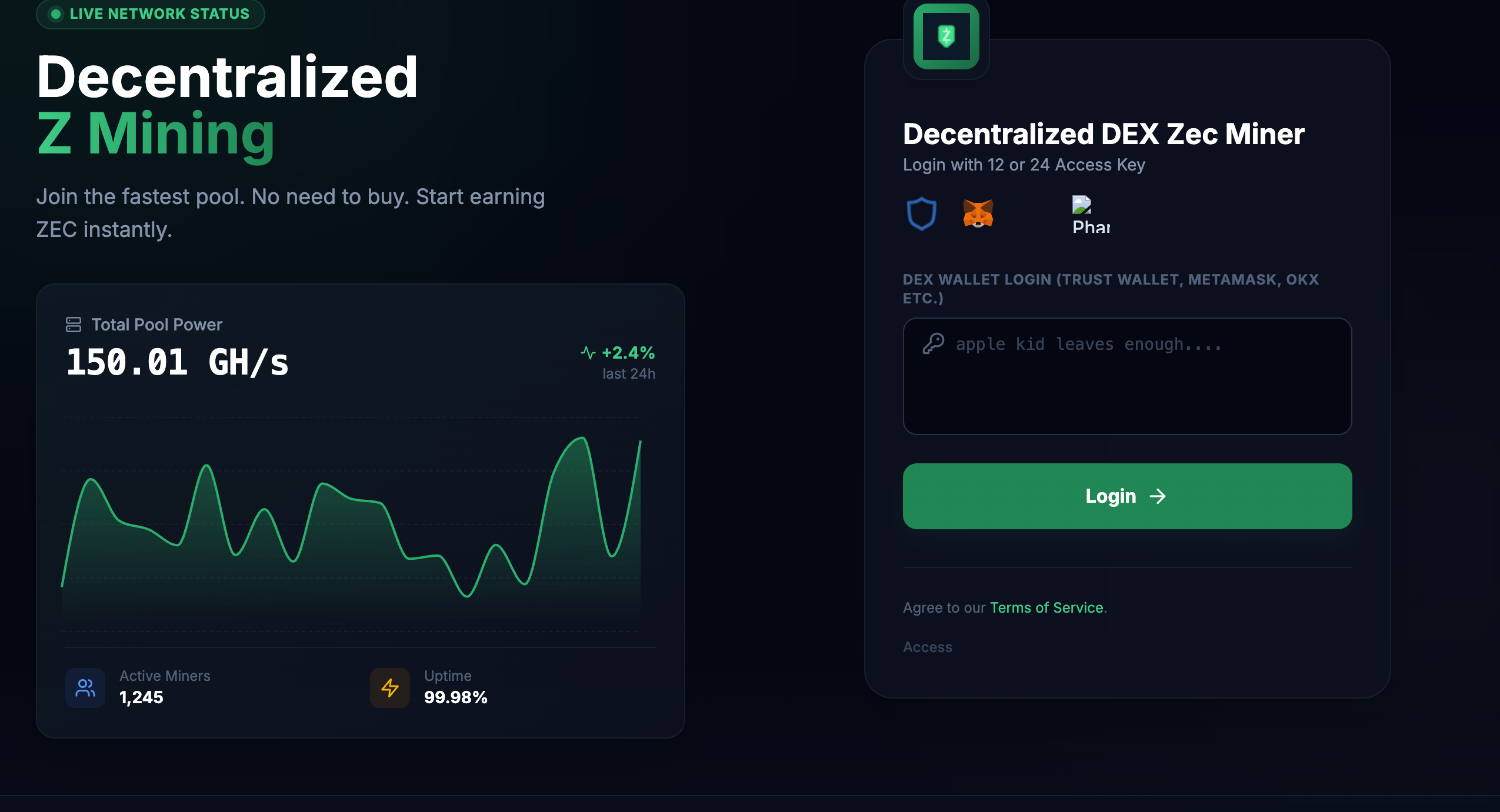Click the Active Miners people icon

tap(85, 688)
